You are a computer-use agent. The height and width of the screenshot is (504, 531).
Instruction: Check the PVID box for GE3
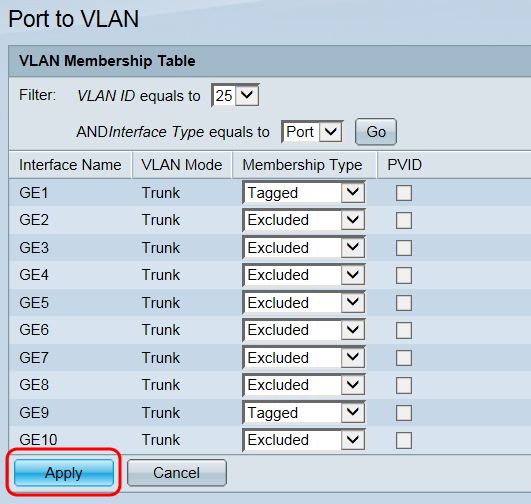(404, 248)
